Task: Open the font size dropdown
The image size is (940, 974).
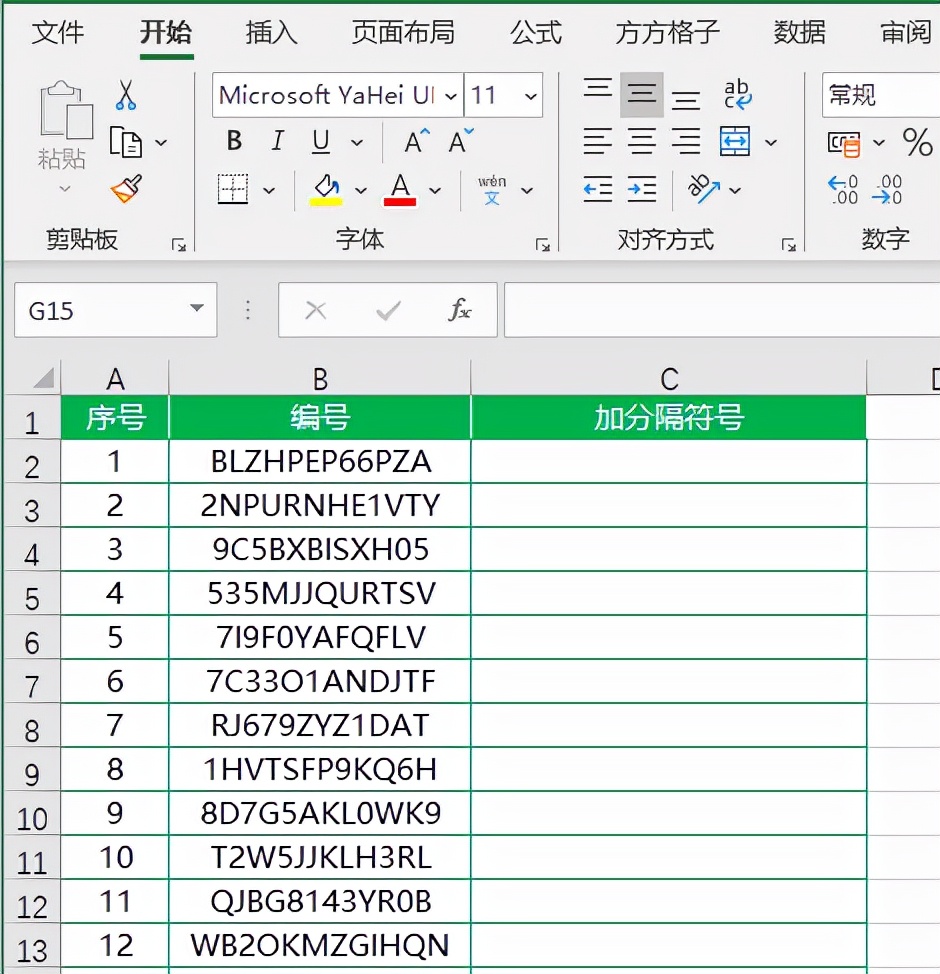Action: (x=531, y=96)
